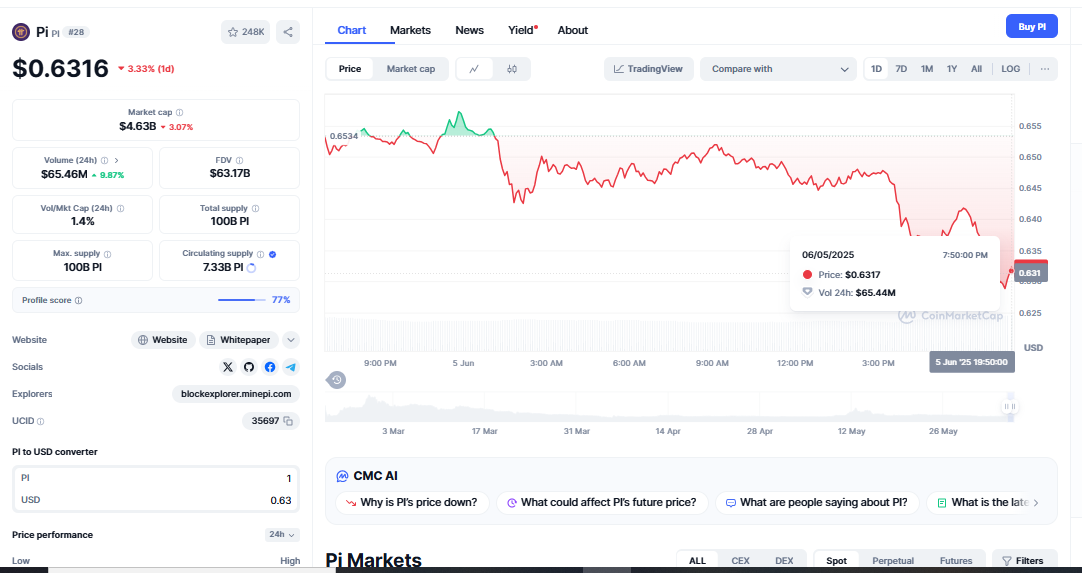Show Market cap info tooltip icon
This screenshot has height=573, width=1082.
tap(179, 112)
